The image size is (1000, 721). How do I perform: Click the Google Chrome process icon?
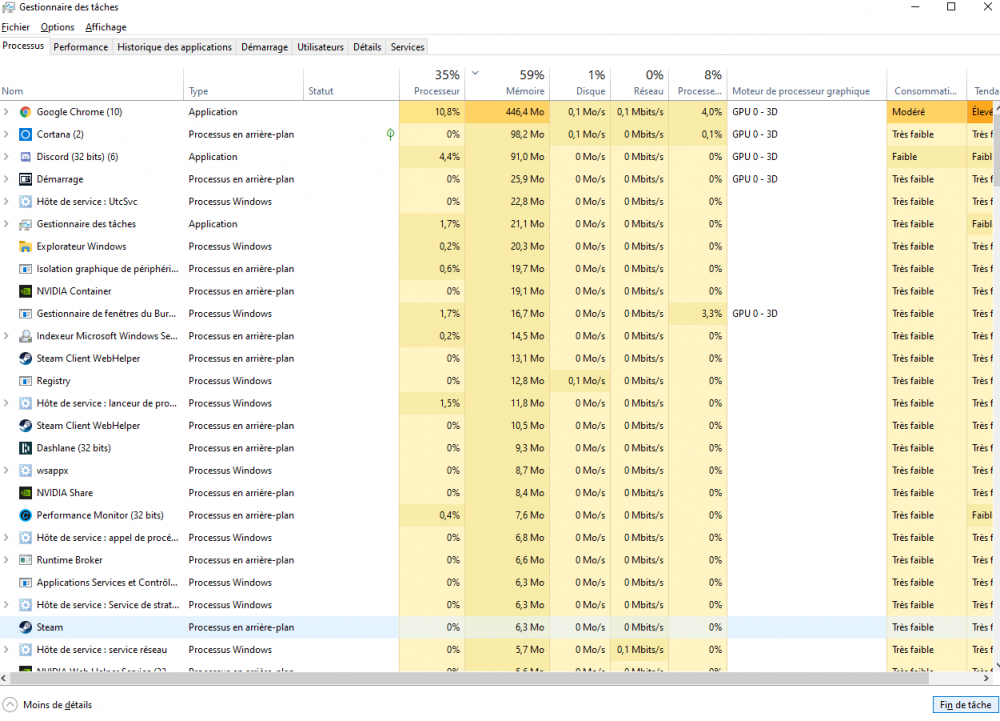tap(26, 112)
